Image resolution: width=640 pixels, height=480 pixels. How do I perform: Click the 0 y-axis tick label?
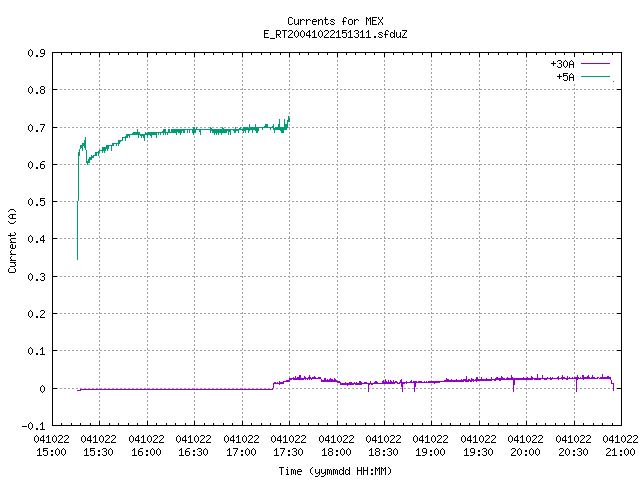coord(42,389)
